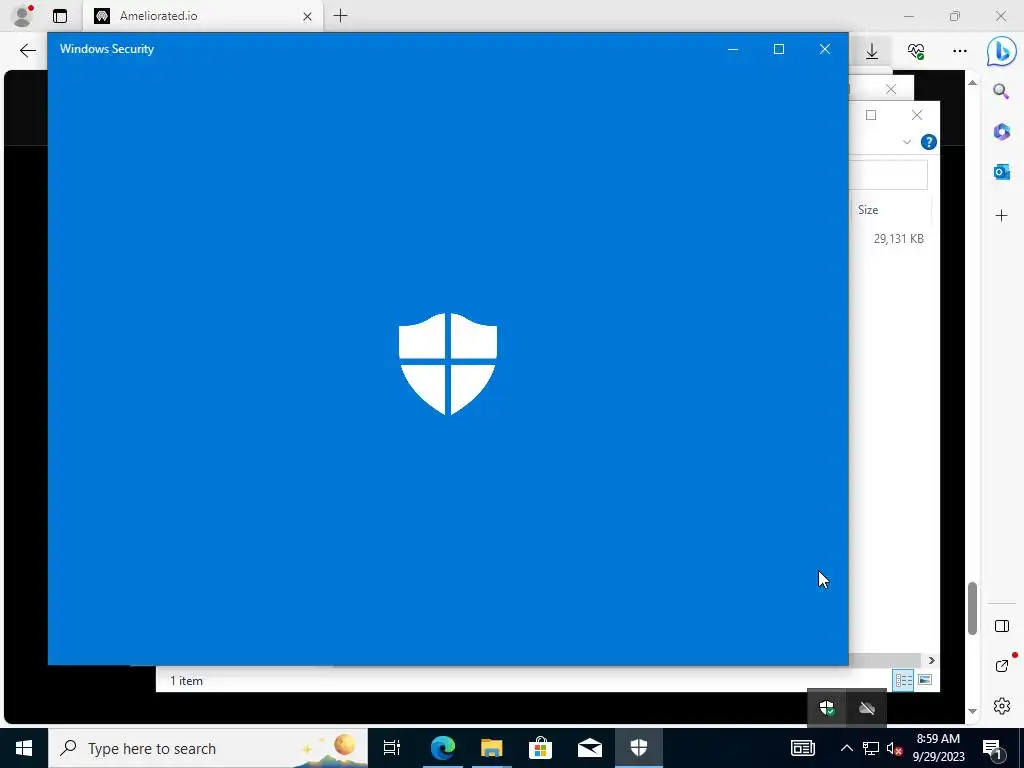Add a sidebar app with plus icon
The width and height of the screenshot is (1024, 768).
1001,216
